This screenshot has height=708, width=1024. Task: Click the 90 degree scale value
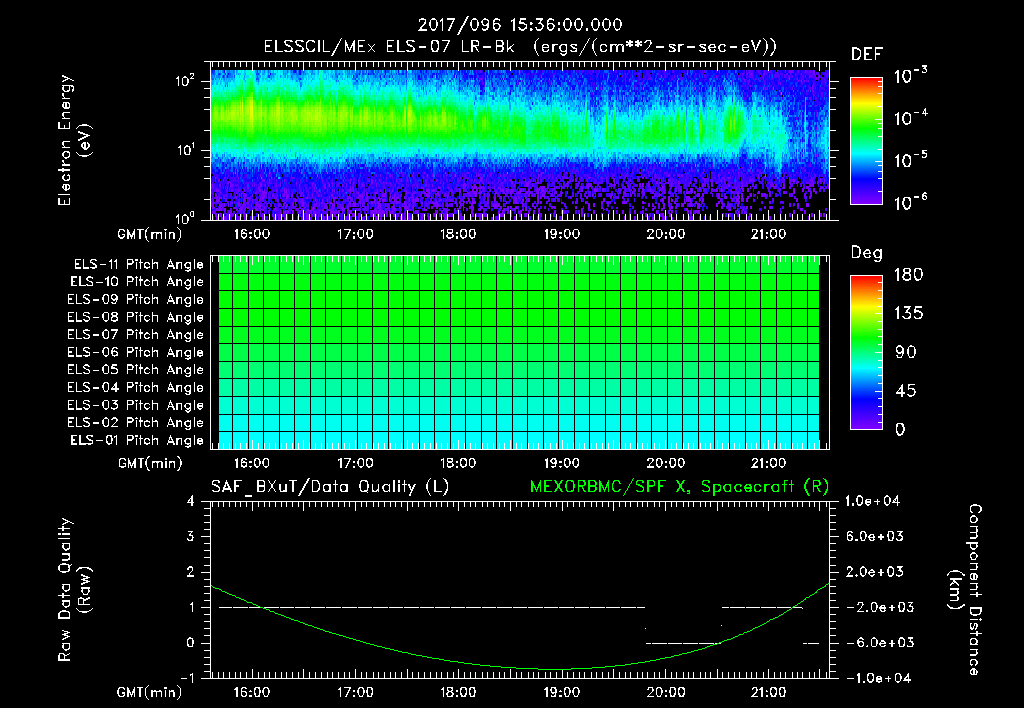point(906,353)
